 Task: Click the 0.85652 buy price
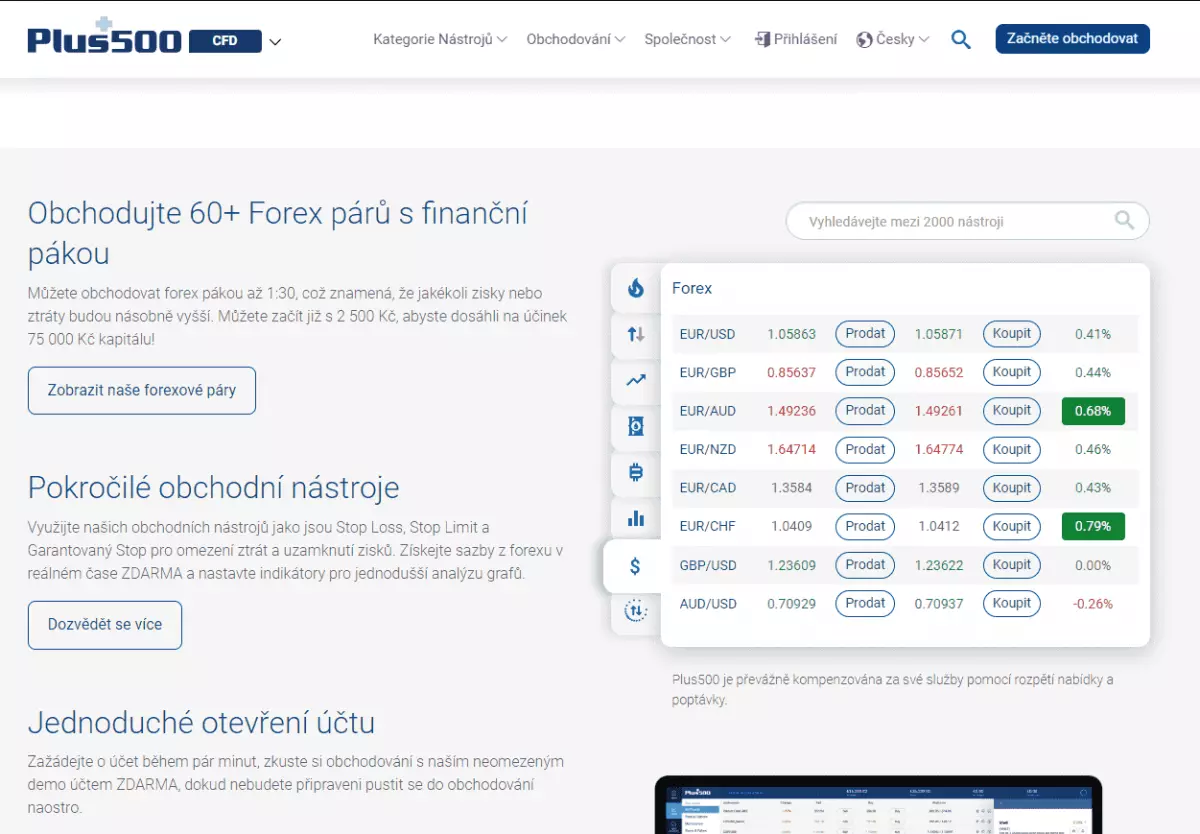[939, 373]
